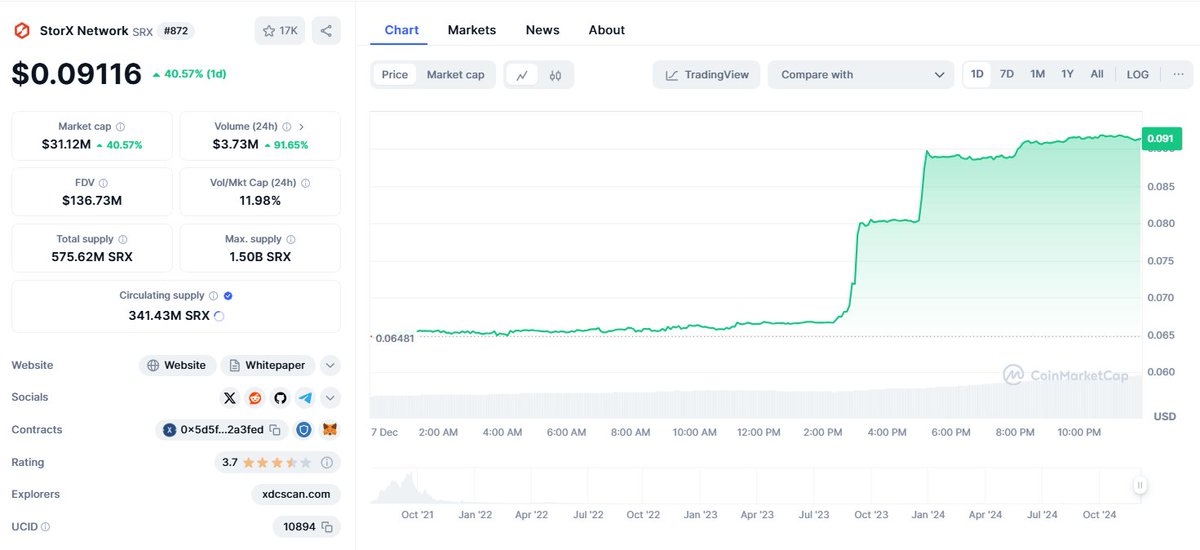Select the line chart type
The height and width of the screenshot is (550, 1200).
tap(523, 75)
